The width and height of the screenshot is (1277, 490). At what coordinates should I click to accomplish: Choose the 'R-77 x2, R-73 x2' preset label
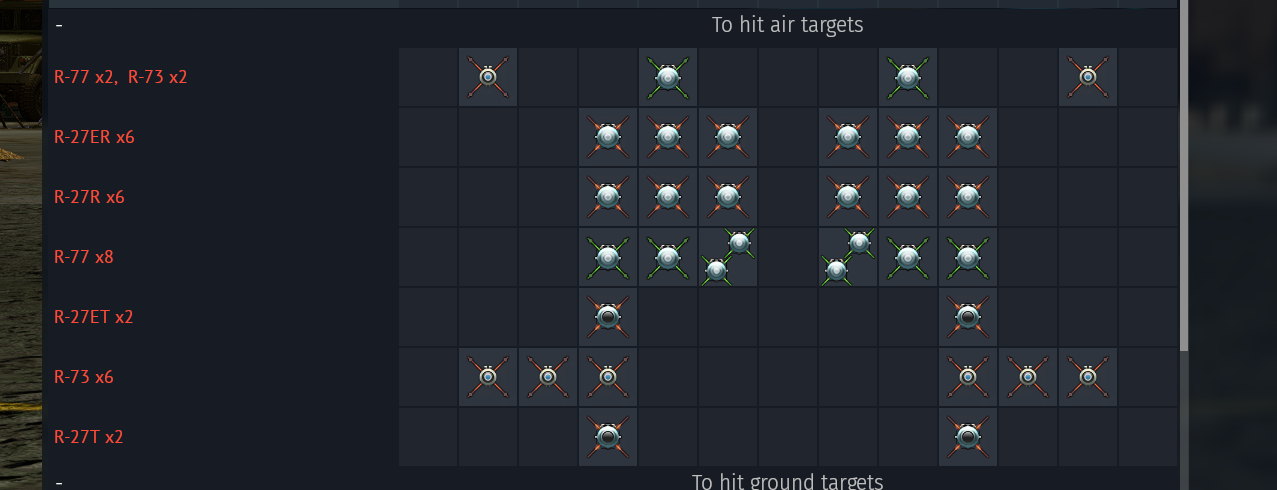point(121,77)
